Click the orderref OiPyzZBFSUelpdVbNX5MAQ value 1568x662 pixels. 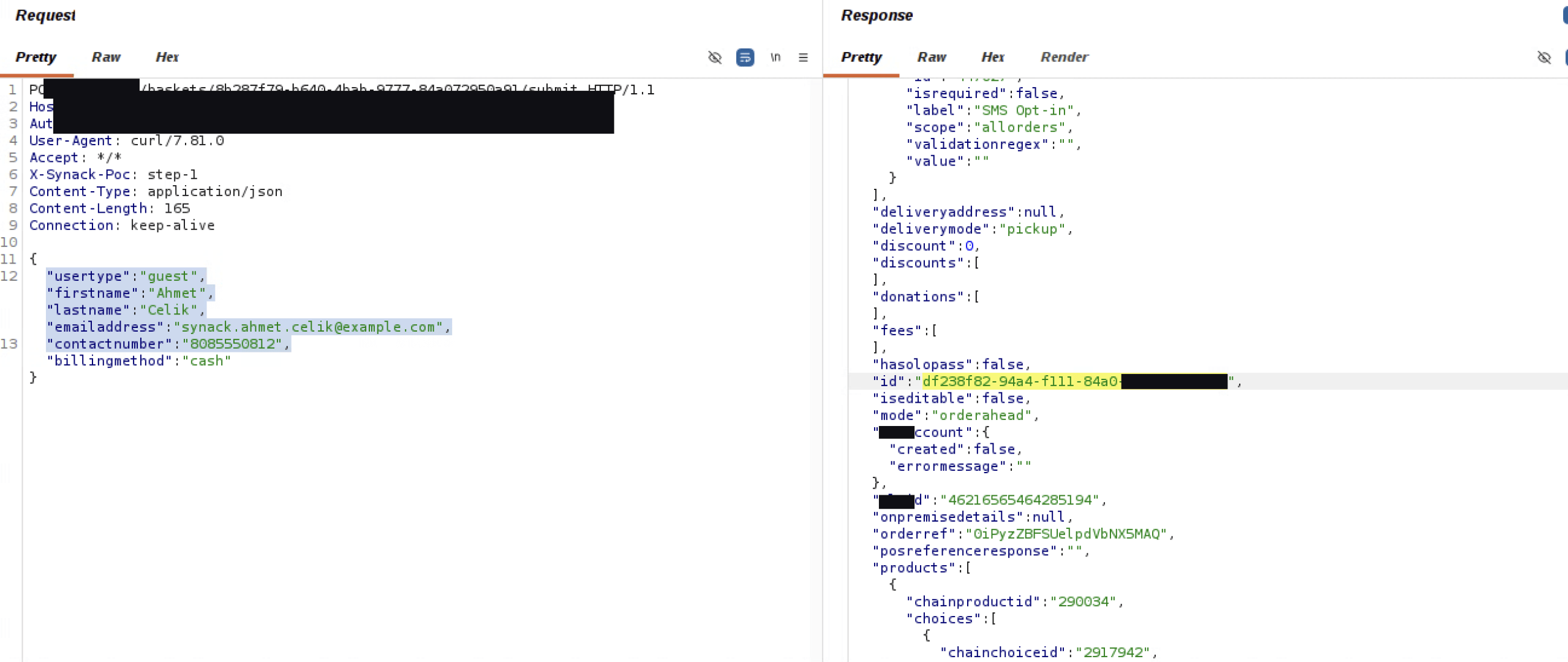(1065, 535)
